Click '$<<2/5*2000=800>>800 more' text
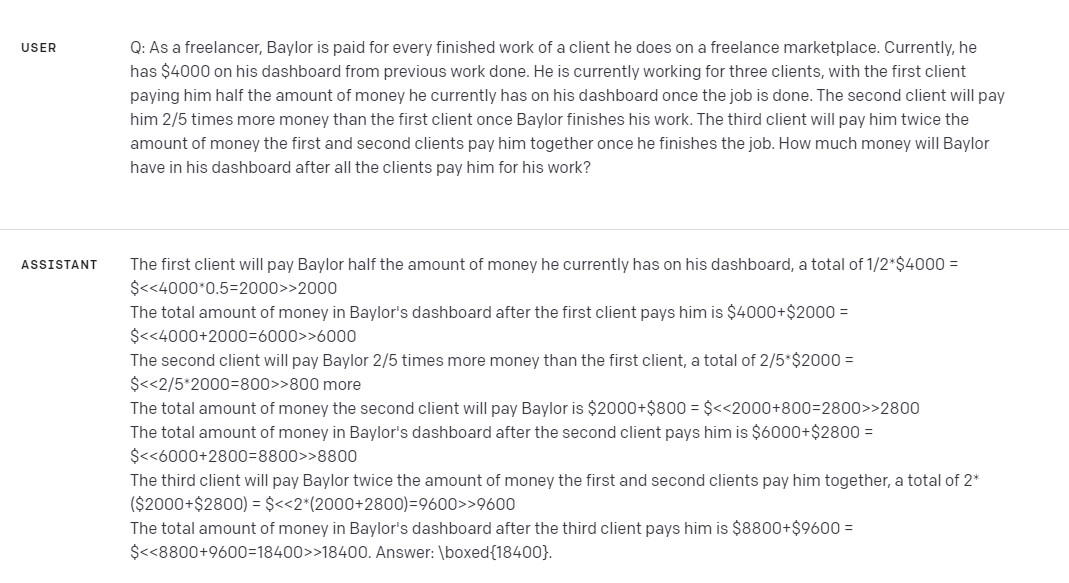This screenshot has height=583, width=1069. click(x=245, y=385)
